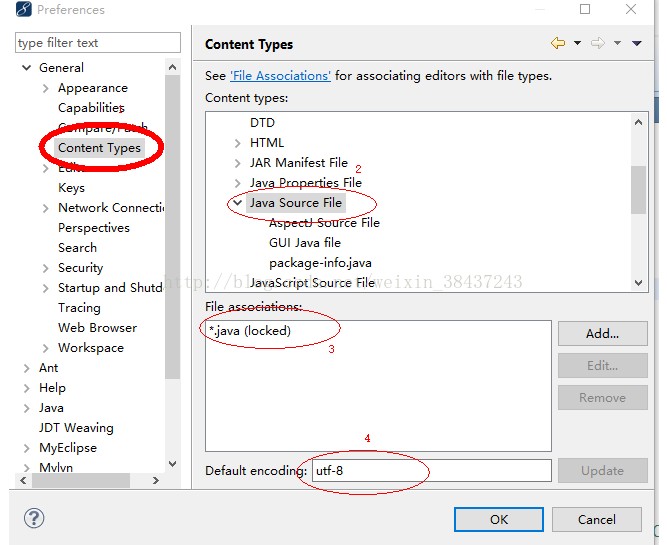Open the 'File Associations' link

[x=280, y=76]
